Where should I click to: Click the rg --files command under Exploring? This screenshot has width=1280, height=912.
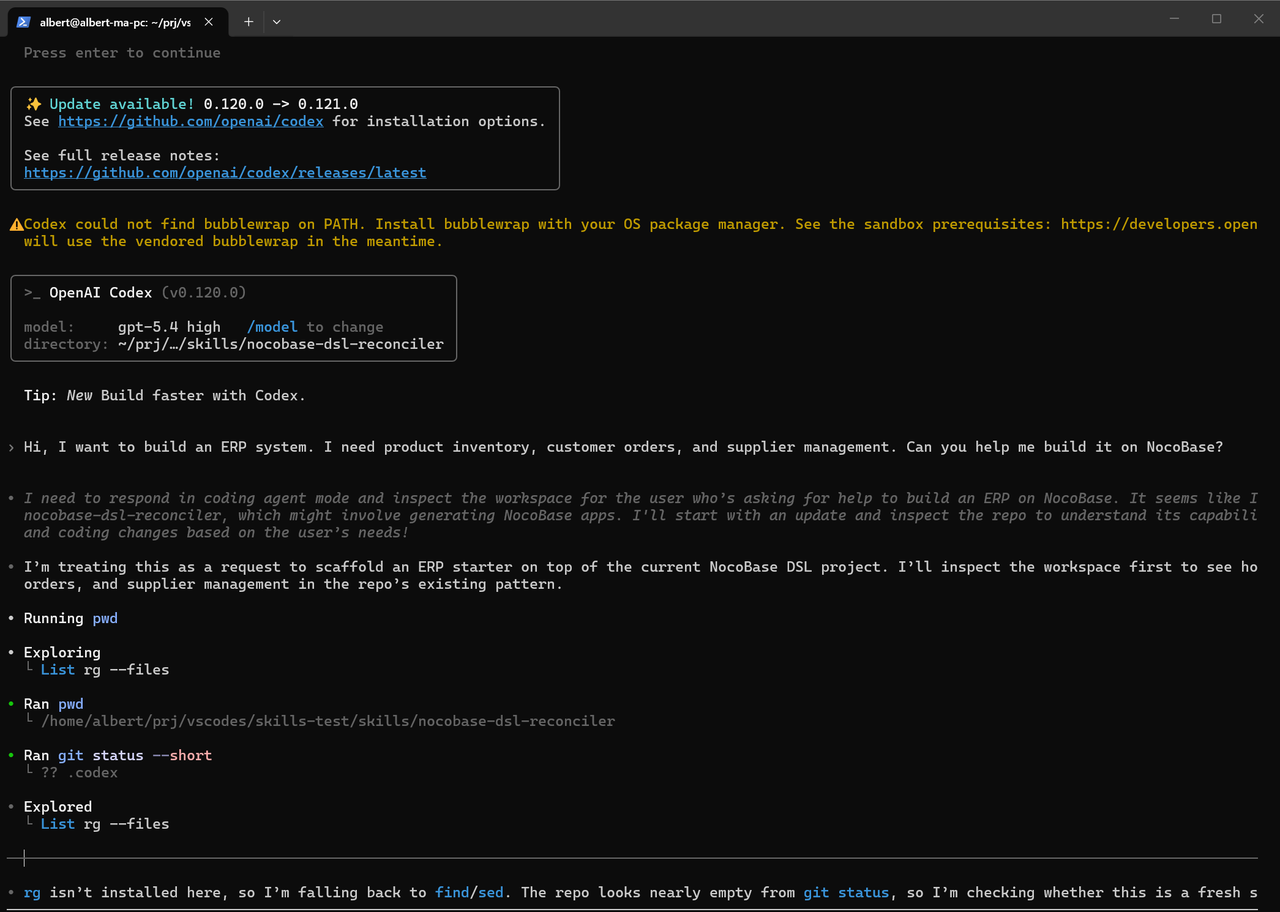pyautogui.click(x=125, y=669)
